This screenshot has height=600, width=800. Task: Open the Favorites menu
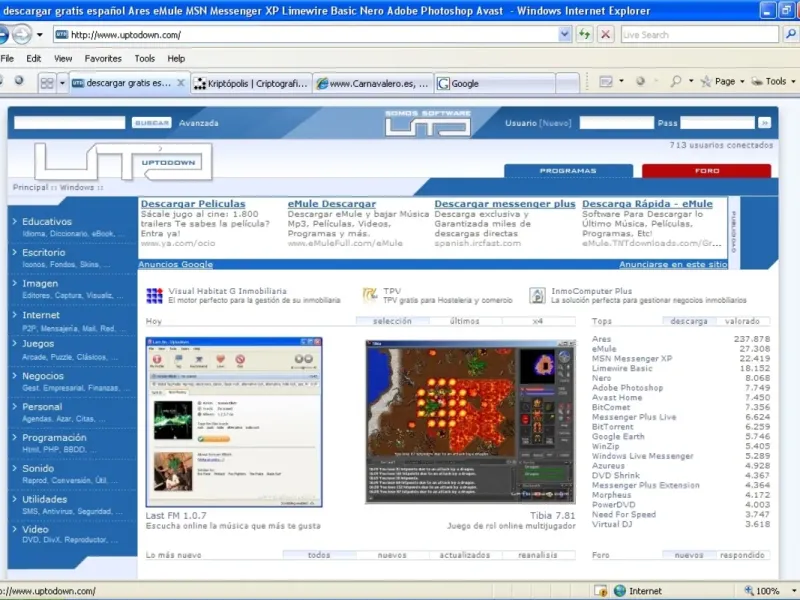click(x=103, y=59)
